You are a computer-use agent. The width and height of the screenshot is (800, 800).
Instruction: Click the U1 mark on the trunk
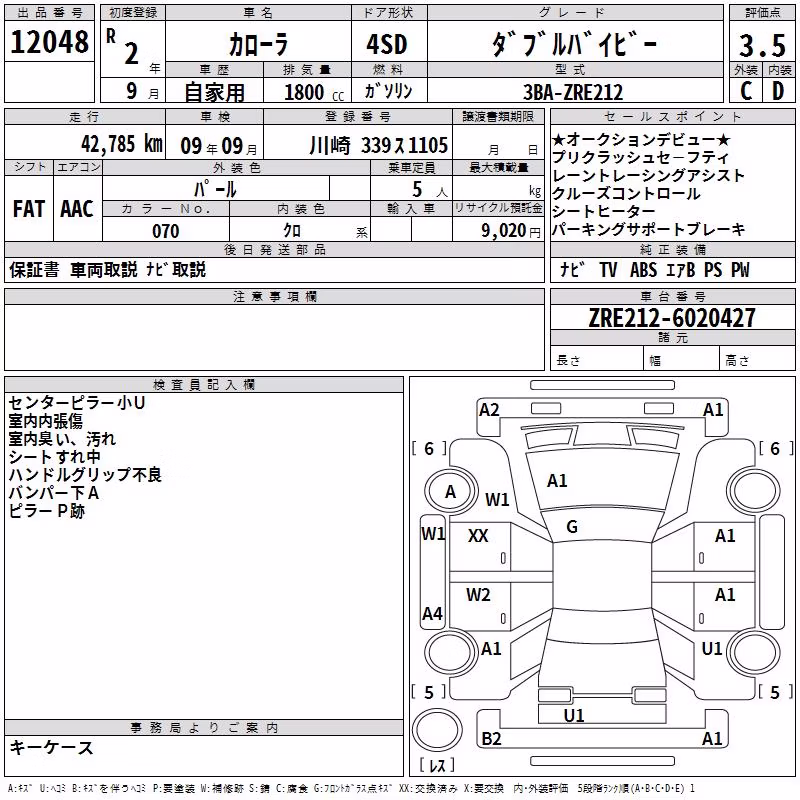click(574, 715)
